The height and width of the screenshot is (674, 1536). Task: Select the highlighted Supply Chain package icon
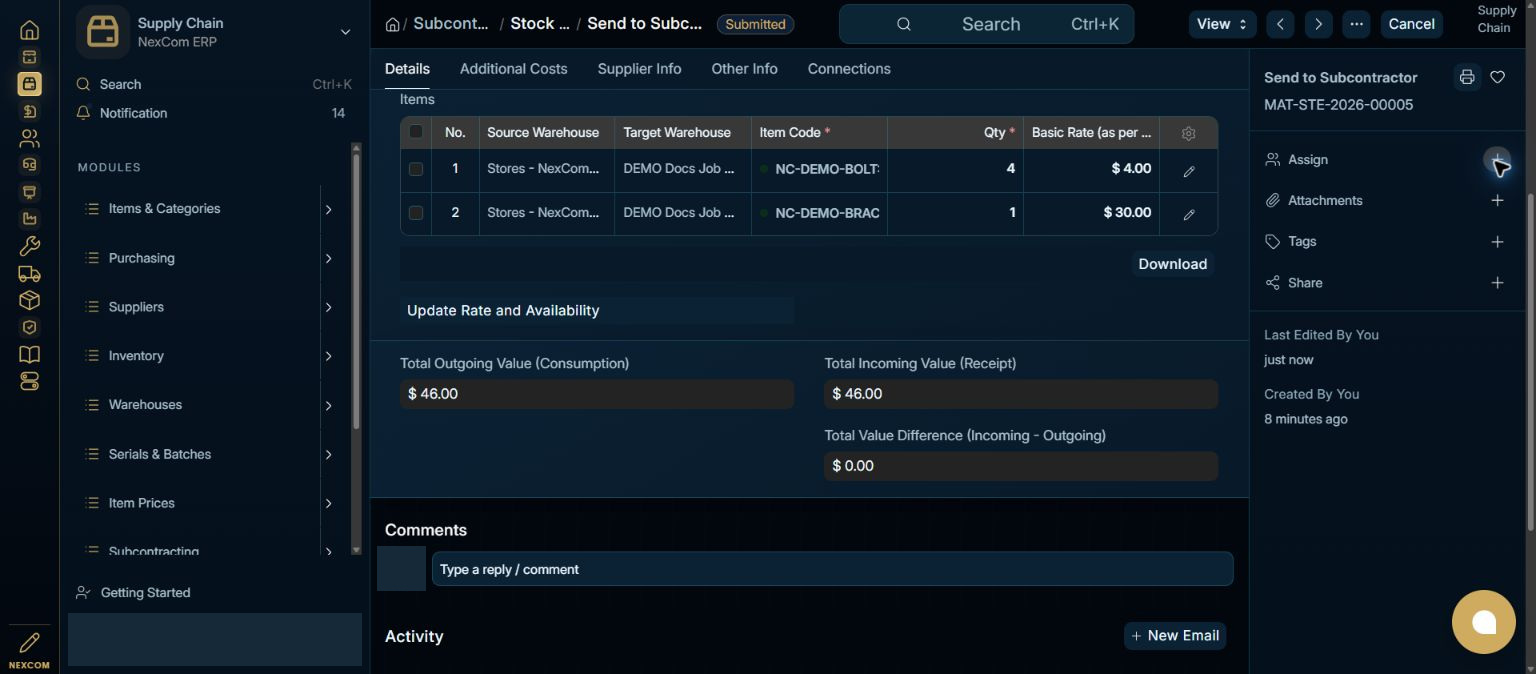29,84
